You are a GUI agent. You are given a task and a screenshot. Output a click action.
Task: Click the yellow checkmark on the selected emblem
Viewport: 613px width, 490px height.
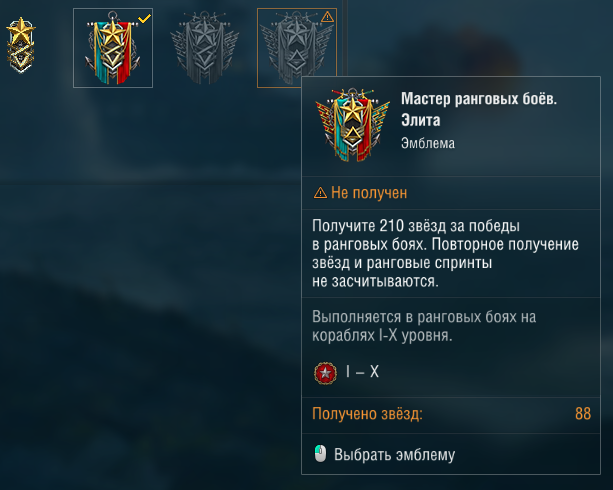coord(144,18)
